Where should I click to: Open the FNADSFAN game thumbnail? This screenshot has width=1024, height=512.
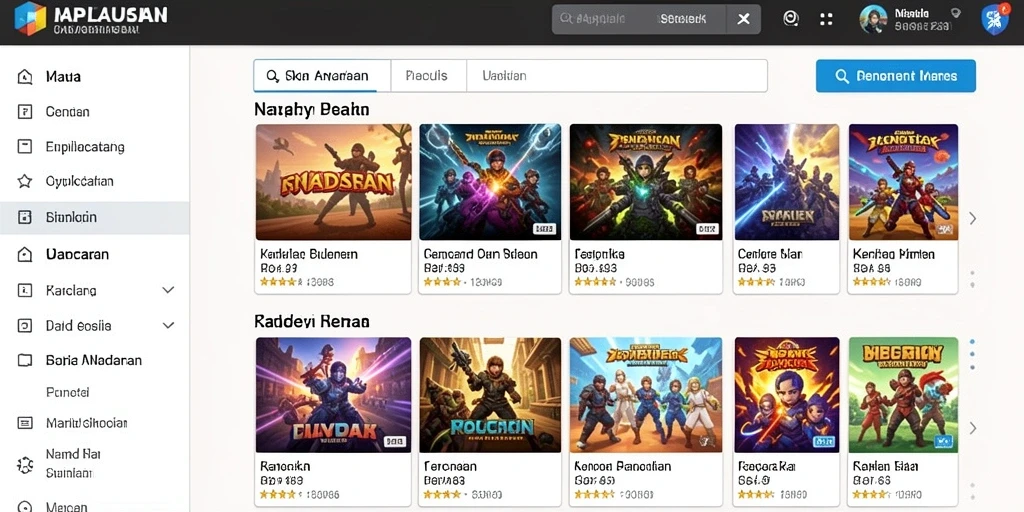pos(334,182)
